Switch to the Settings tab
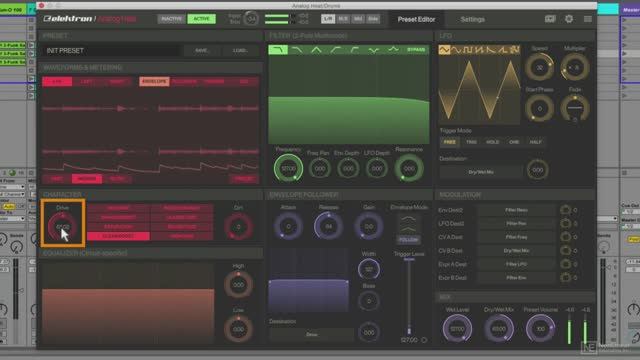 point(473,19)
